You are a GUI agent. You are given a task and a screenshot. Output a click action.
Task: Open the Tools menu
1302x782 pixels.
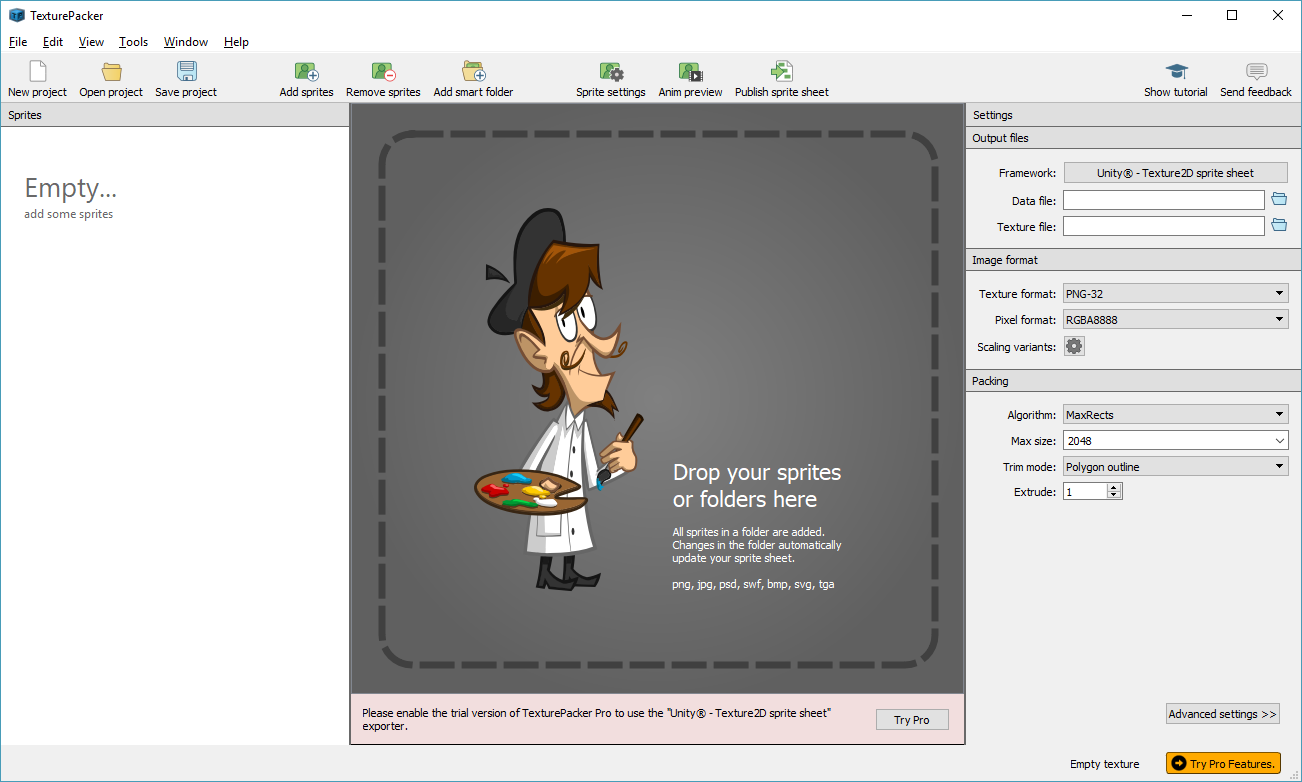coord(133,42)
